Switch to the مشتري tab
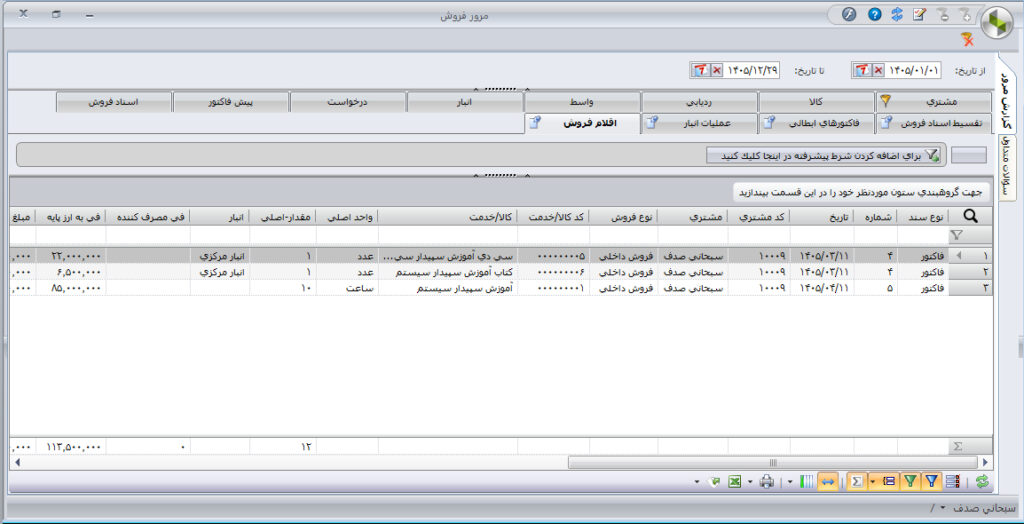The image size is (1024, 524). [933, 102]
